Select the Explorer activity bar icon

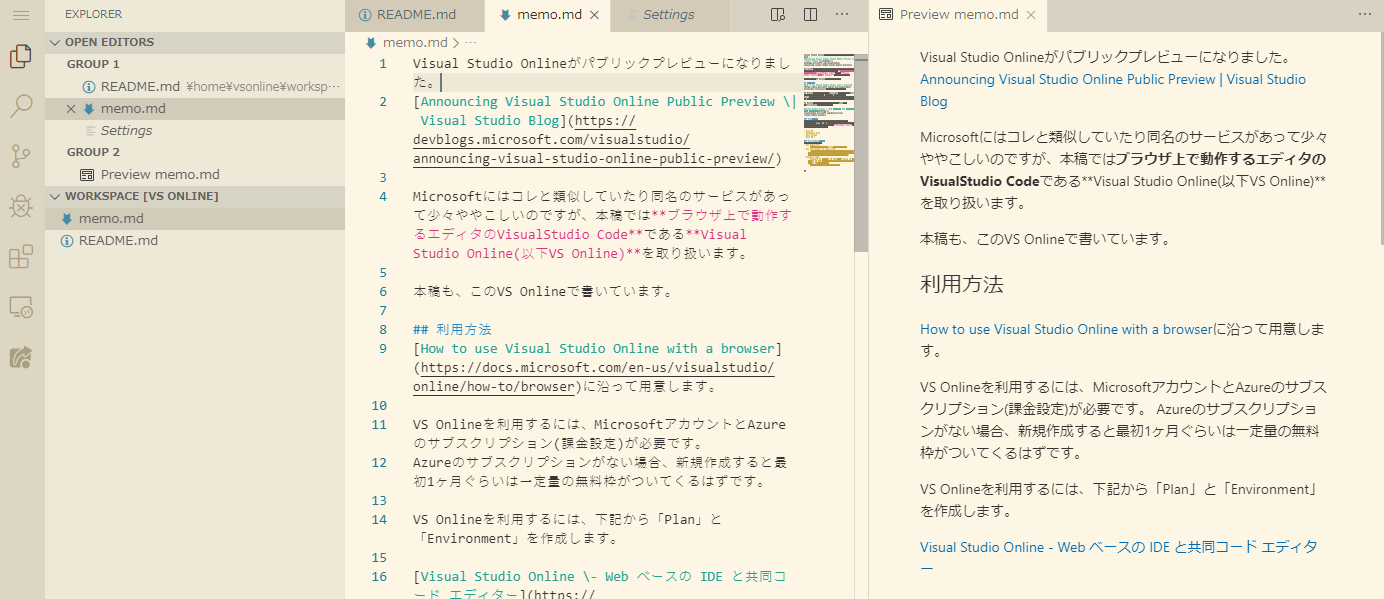click(21, 57)
